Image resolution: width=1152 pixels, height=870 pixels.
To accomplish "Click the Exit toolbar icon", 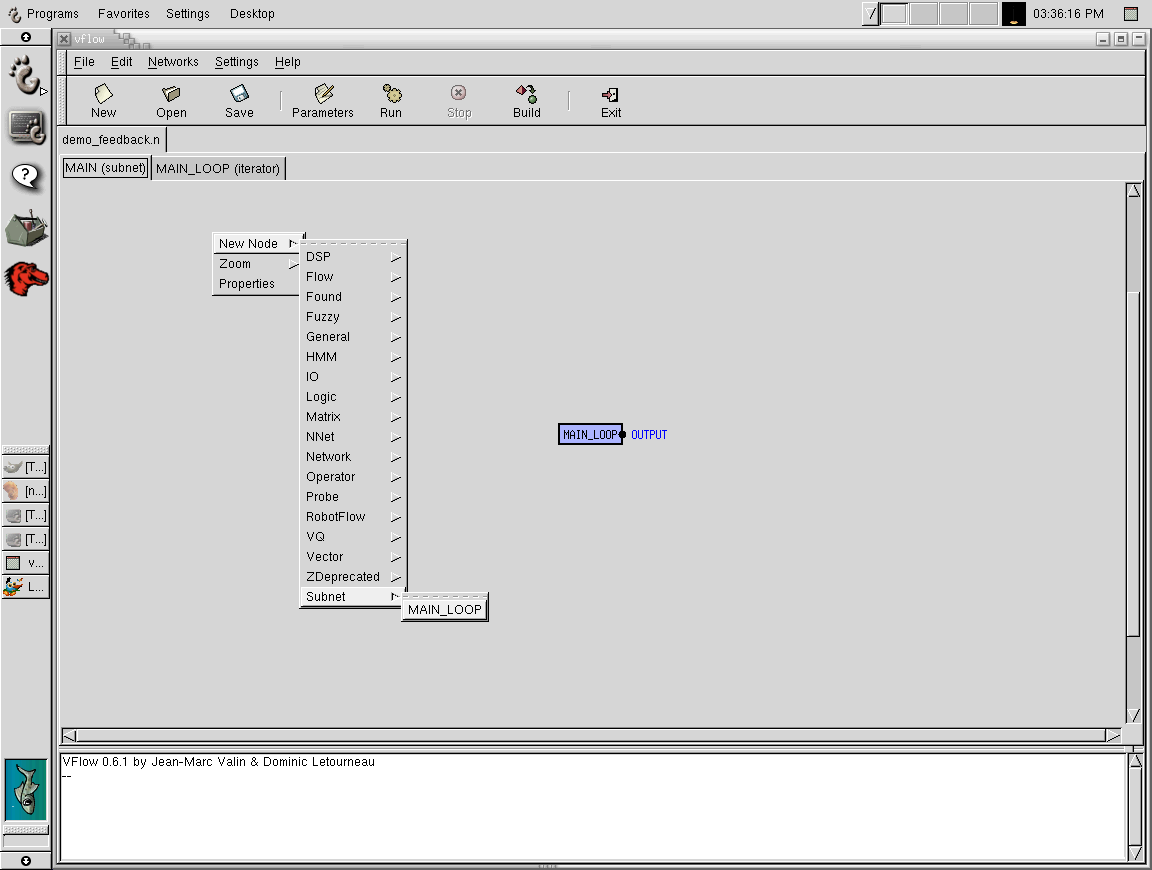I will pos(611,95).
